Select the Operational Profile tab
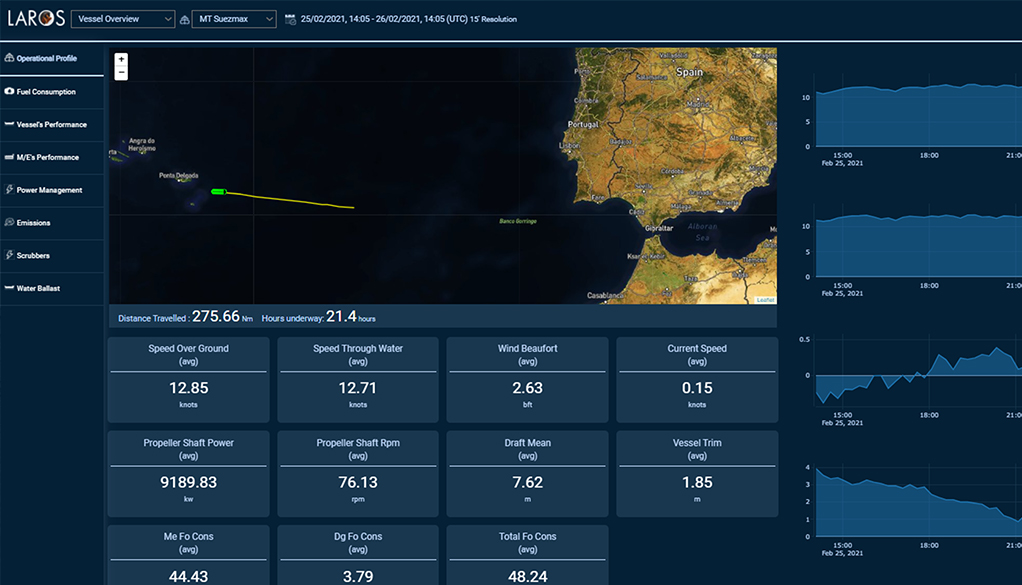Image resolution: width=1022 pixels, height=585 pixels. (x=46, y=59)
